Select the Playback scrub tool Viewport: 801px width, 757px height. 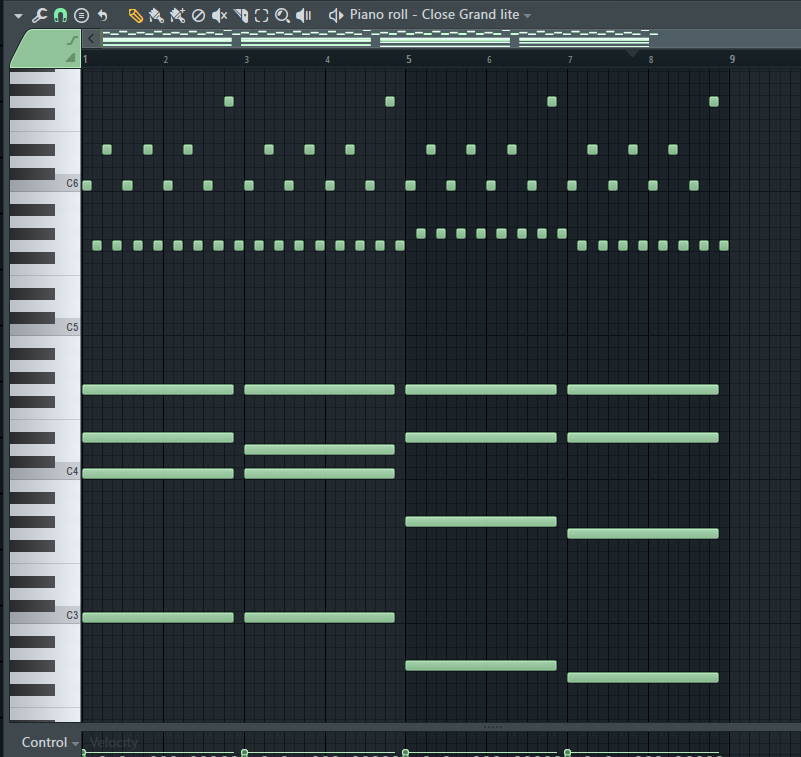click(x=303, y=16)
